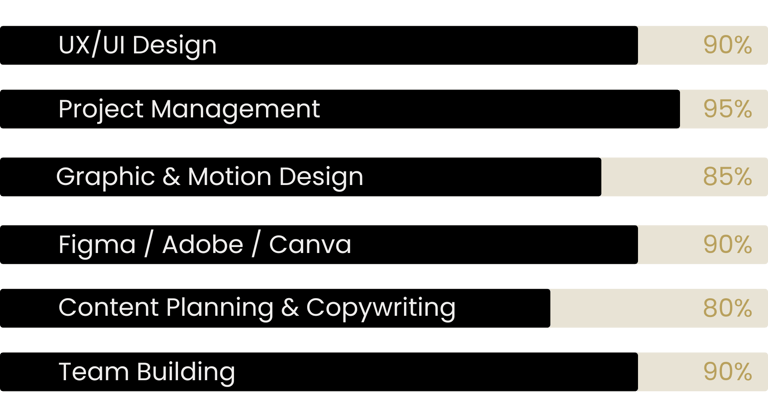Click Content Planning & Copywriting label
768x419 pixels.
point(257,309)
